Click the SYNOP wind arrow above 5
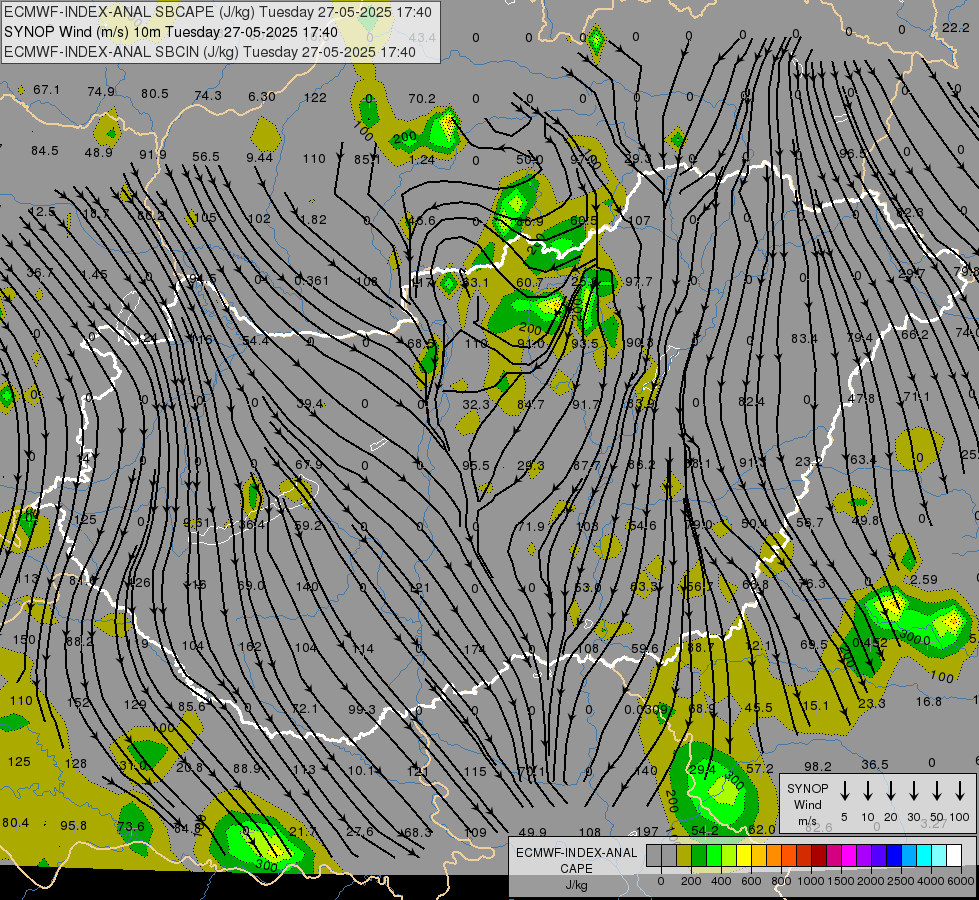Image resolution: width=979 pixels, height=900 pixels. (844, 790)
